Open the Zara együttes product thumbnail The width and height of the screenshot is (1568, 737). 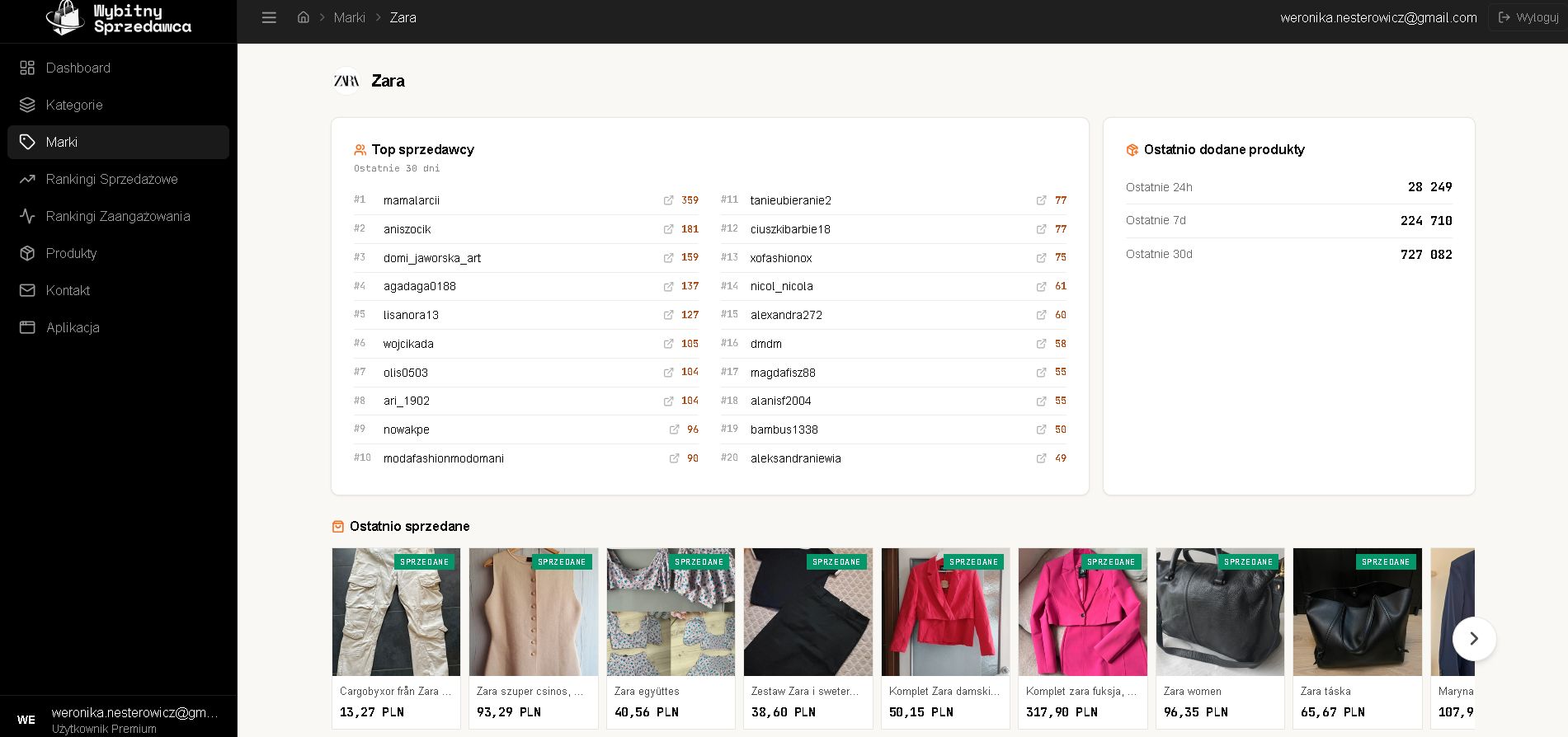(671, 612)
